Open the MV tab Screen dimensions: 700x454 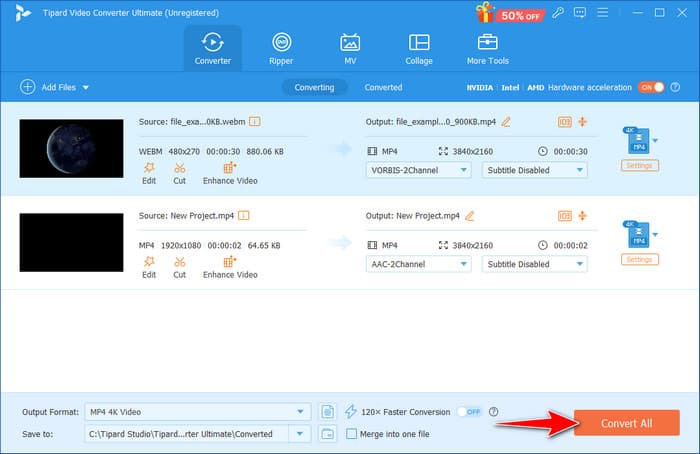350,49
